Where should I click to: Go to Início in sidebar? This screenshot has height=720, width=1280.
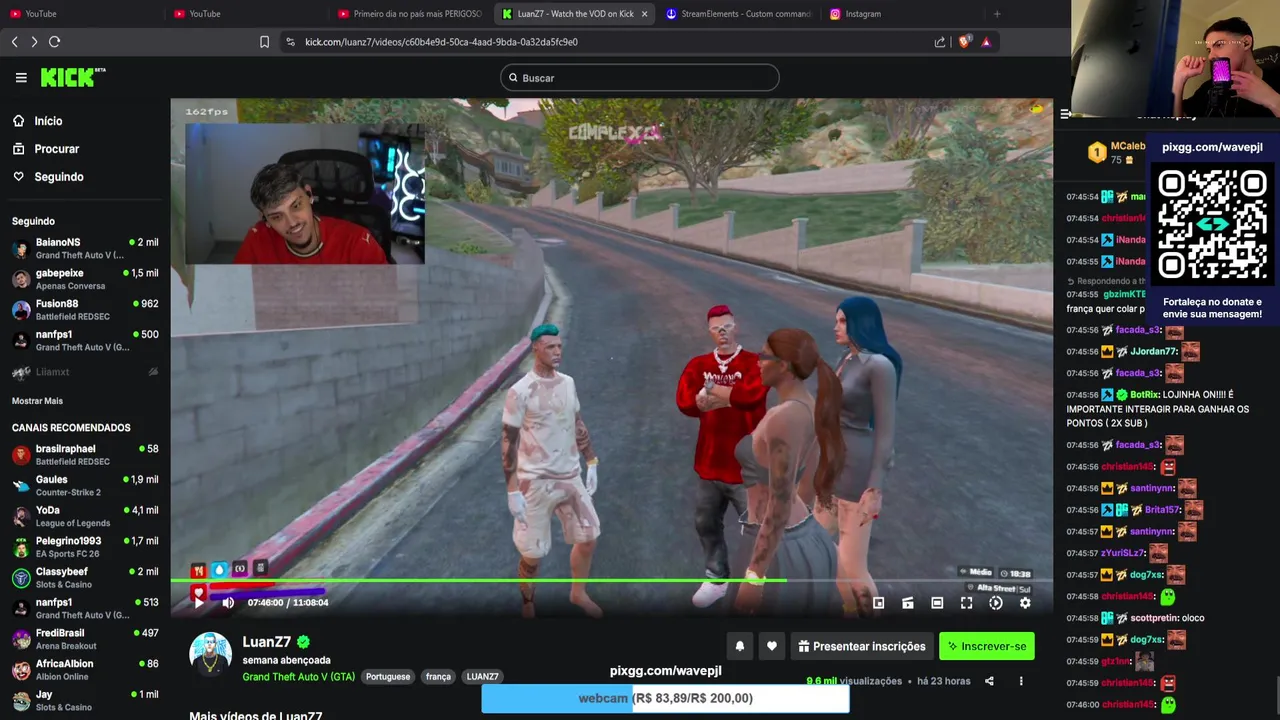click(48, 121)
